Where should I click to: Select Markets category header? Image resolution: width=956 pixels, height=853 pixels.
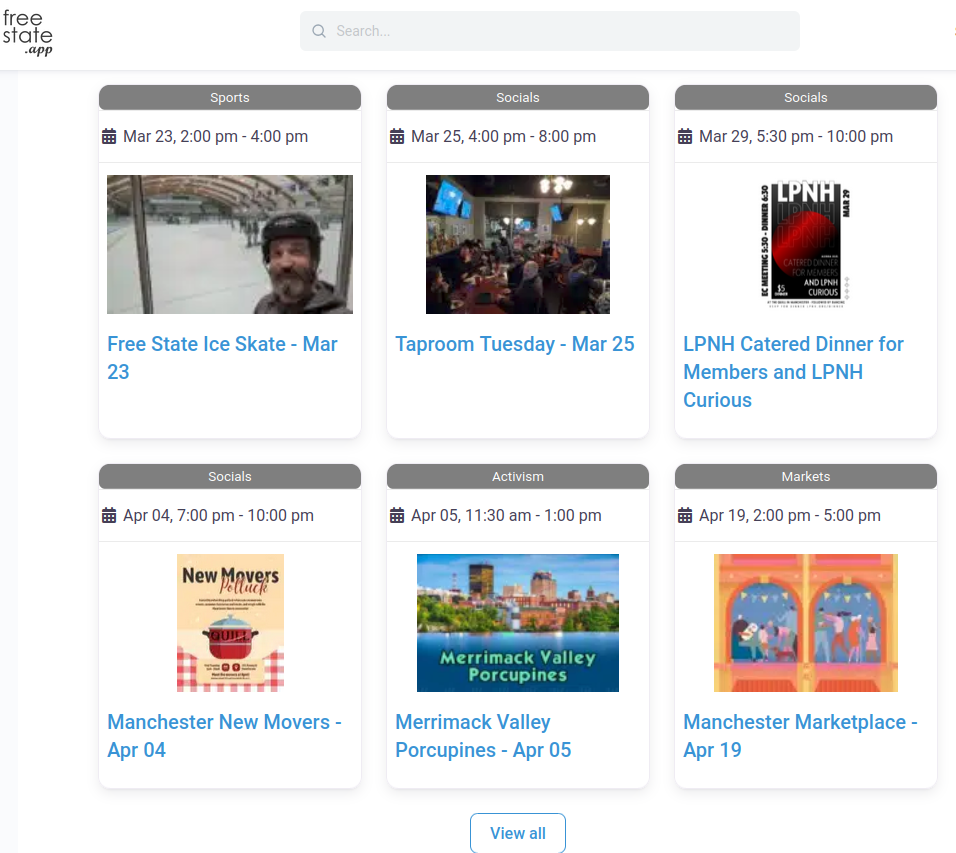tap(805, 476)
